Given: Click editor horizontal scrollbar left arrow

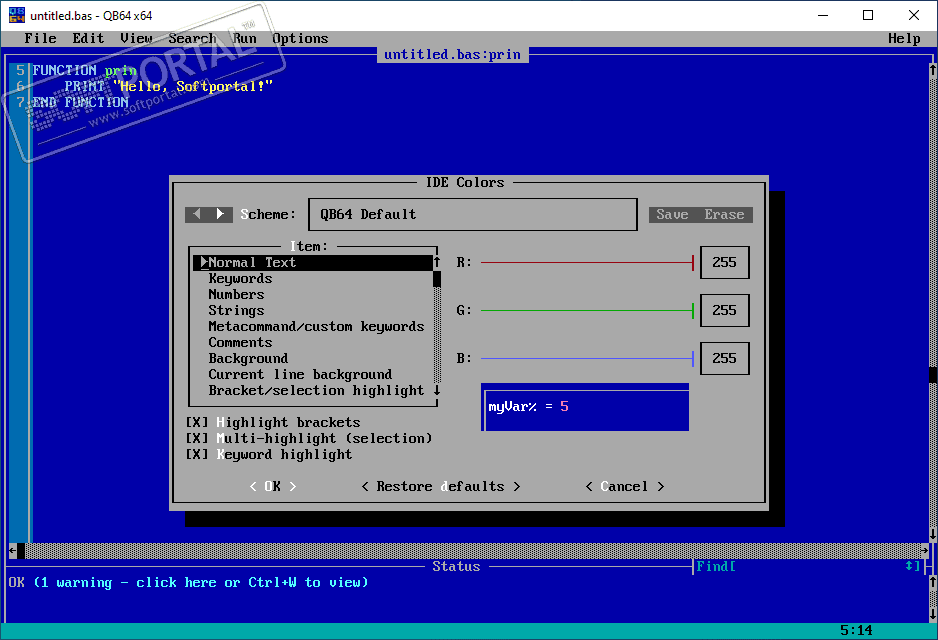Looking at the screenshot, I should (x=13, y=550).
